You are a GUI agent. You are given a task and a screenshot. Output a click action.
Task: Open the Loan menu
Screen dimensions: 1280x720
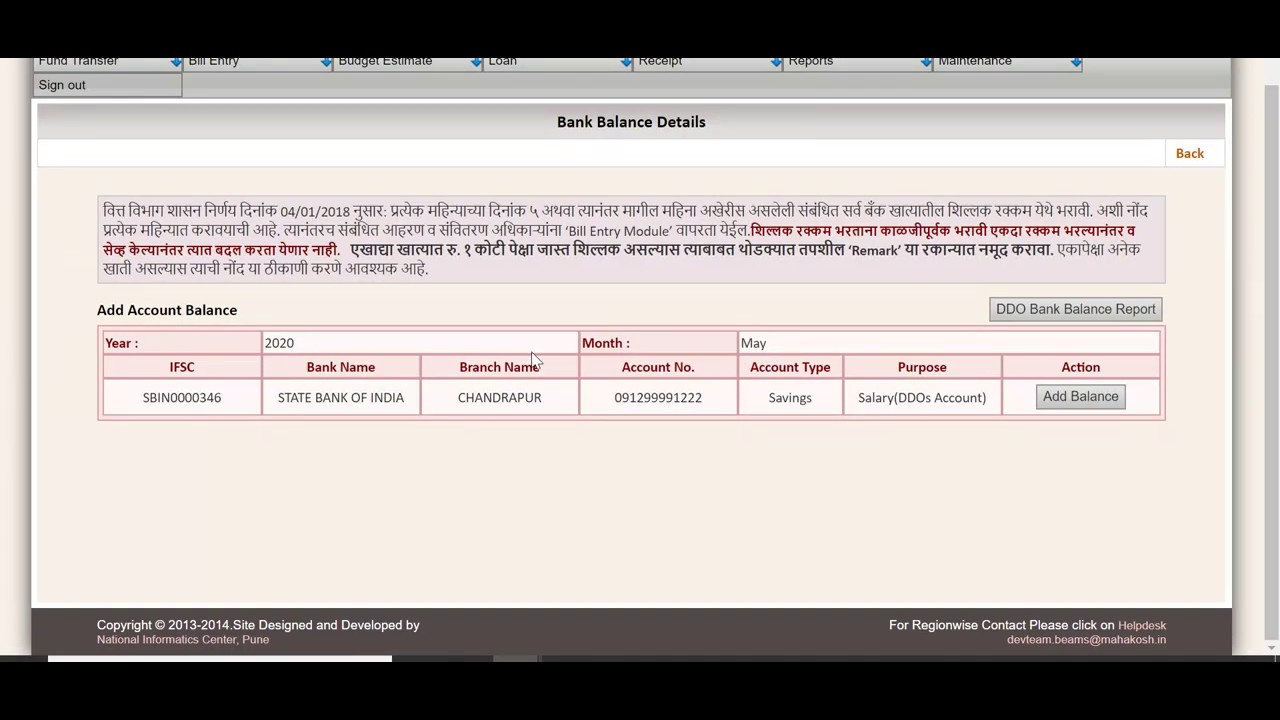coord(557,63)
